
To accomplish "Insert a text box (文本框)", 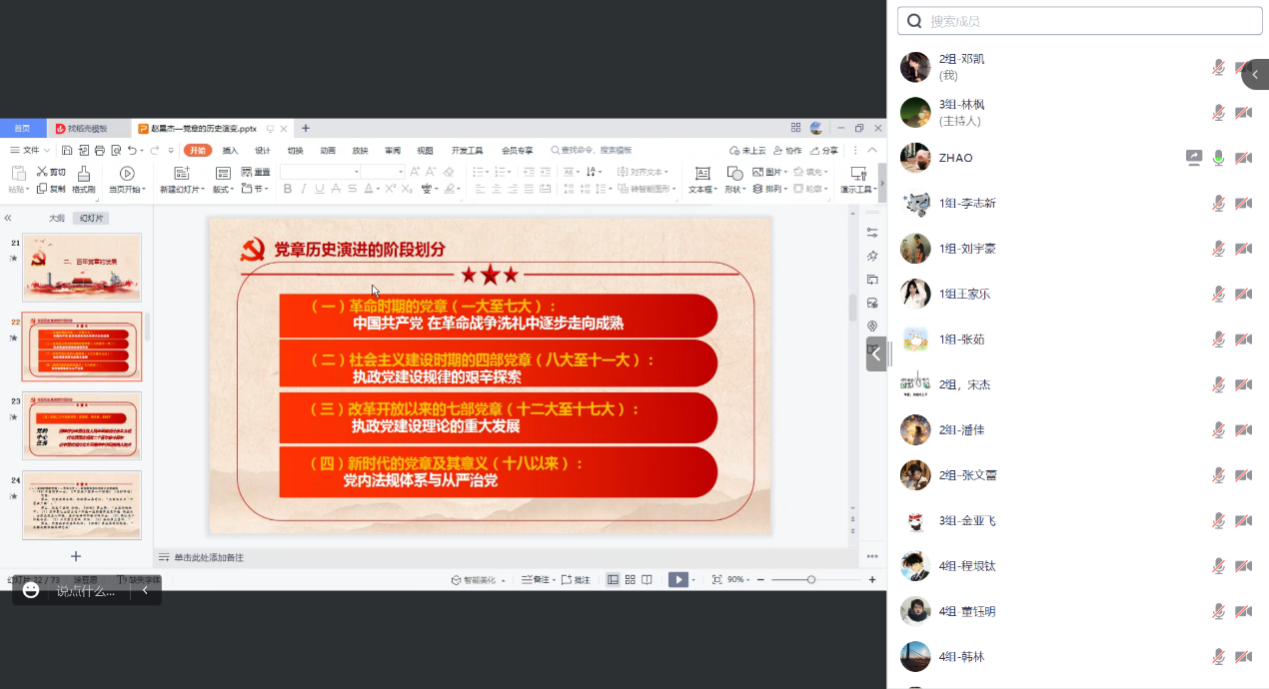I will pos(702,174).
